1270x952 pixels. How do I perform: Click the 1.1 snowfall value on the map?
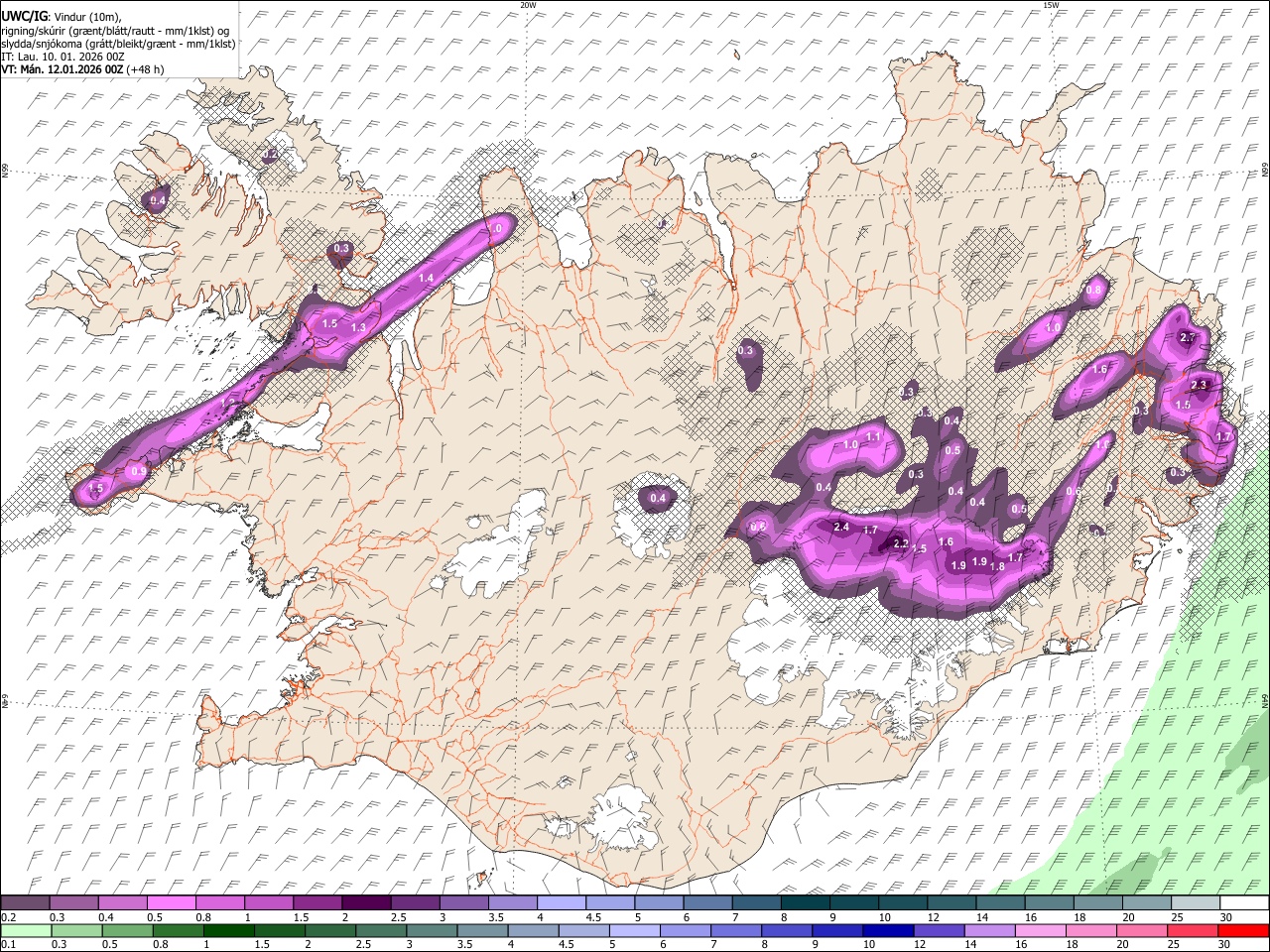(x=873, y=436)
